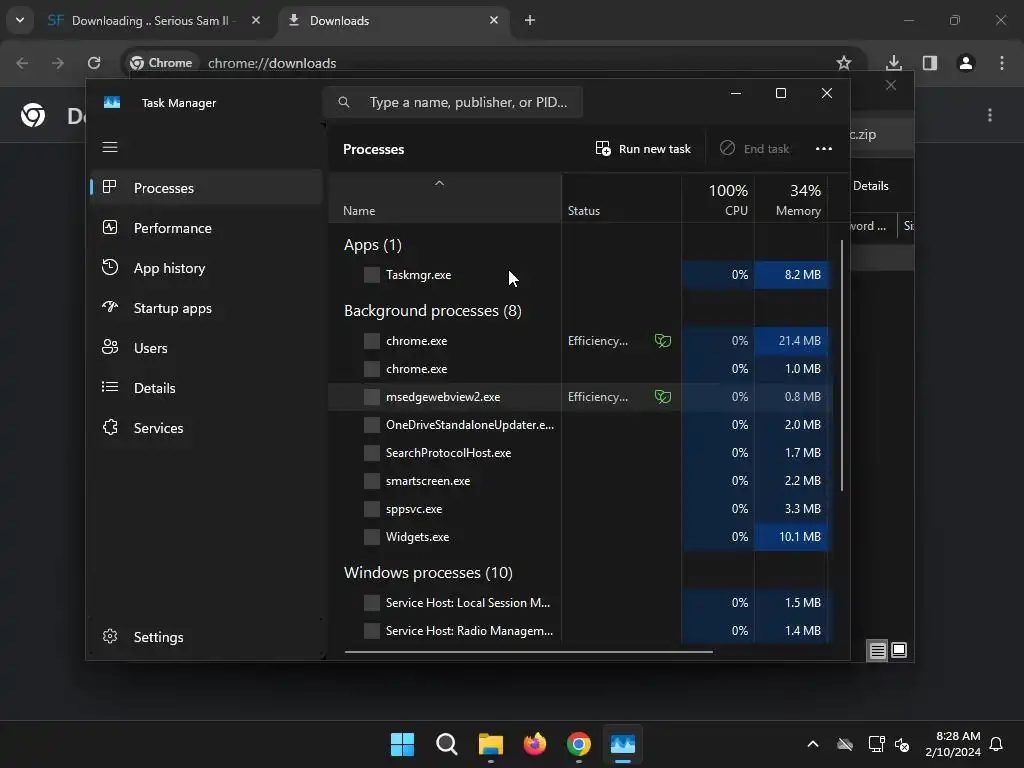
Task: Click the vertical scrollbar of the process list
Action: 842,366
